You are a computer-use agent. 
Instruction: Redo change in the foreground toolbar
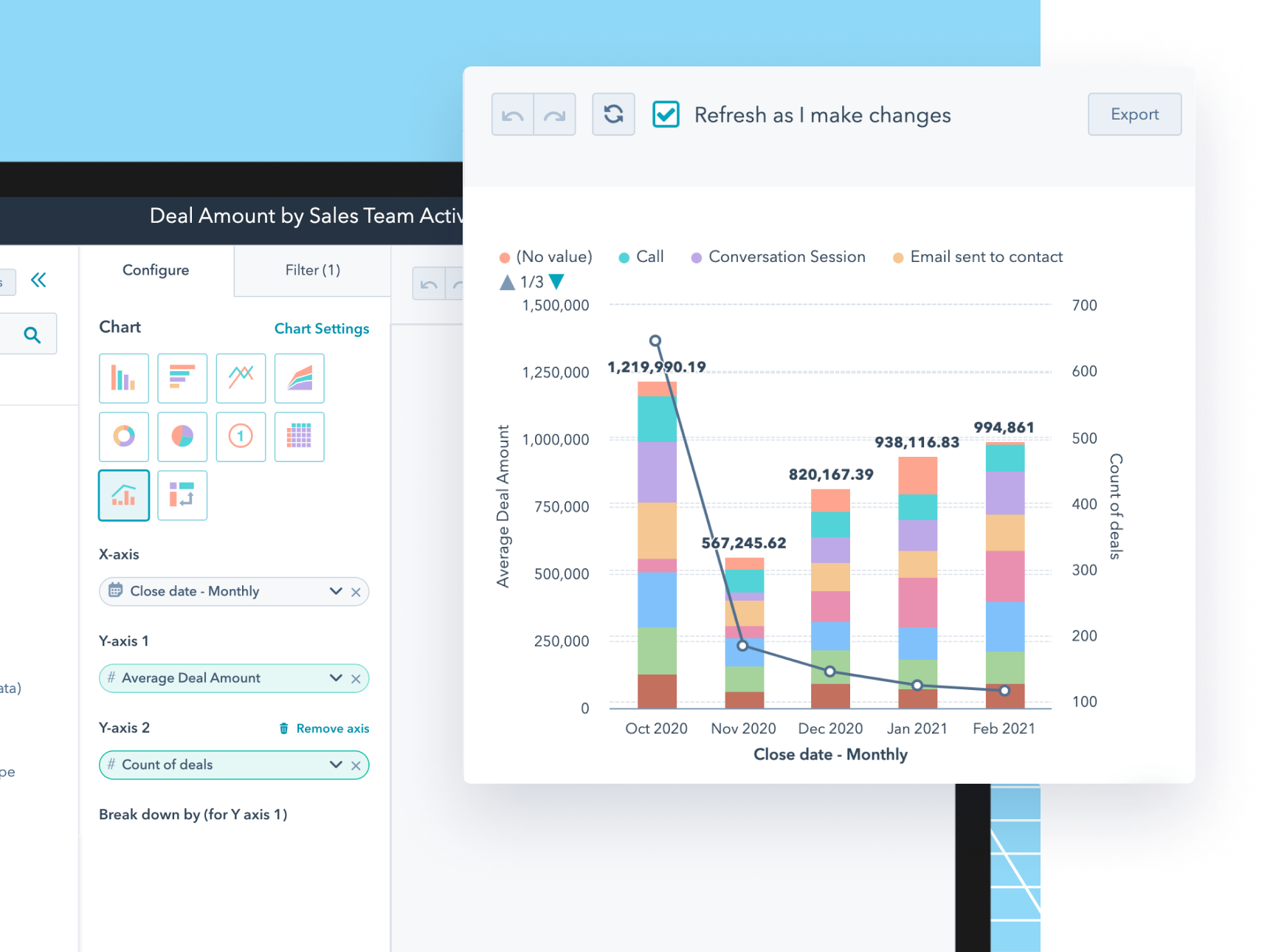pyautogui.click(x=555, y=114)
